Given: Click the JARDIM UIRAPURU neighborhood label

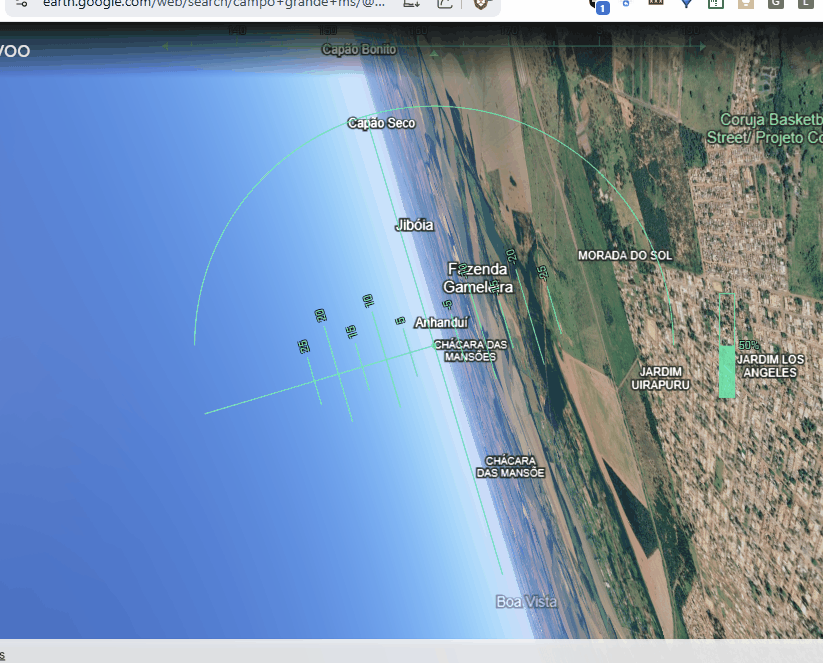Looking at the screenshot, I should [660, 378].
